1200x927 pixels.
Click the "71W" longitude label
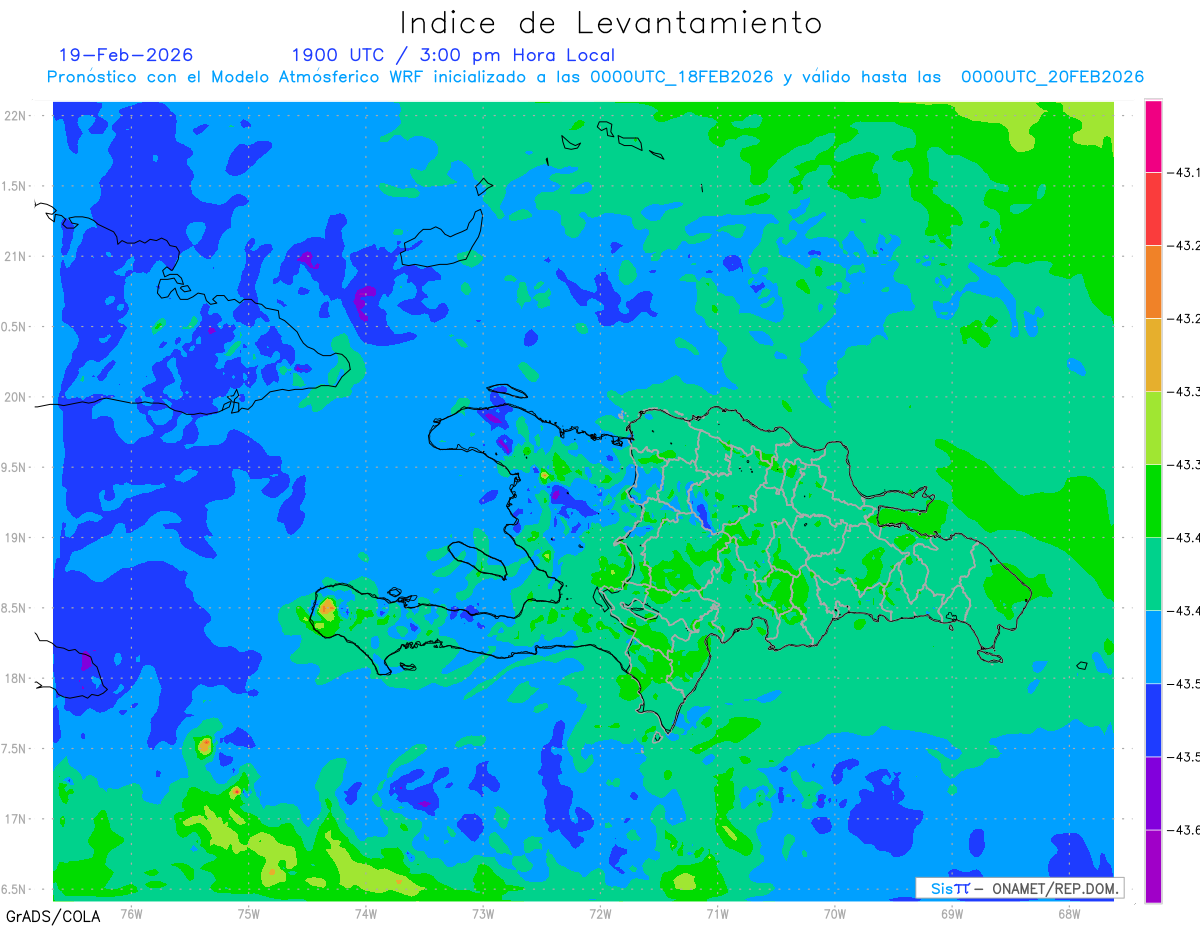click(717, 913)
